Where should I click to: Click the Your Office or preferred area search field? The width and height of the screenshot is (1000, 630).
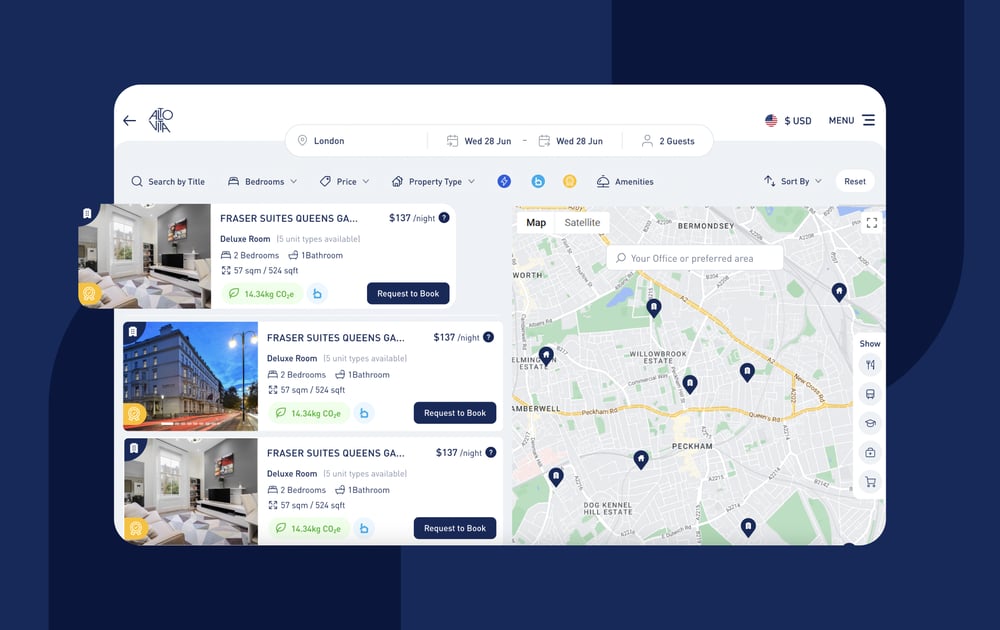(x=695, y=257)
